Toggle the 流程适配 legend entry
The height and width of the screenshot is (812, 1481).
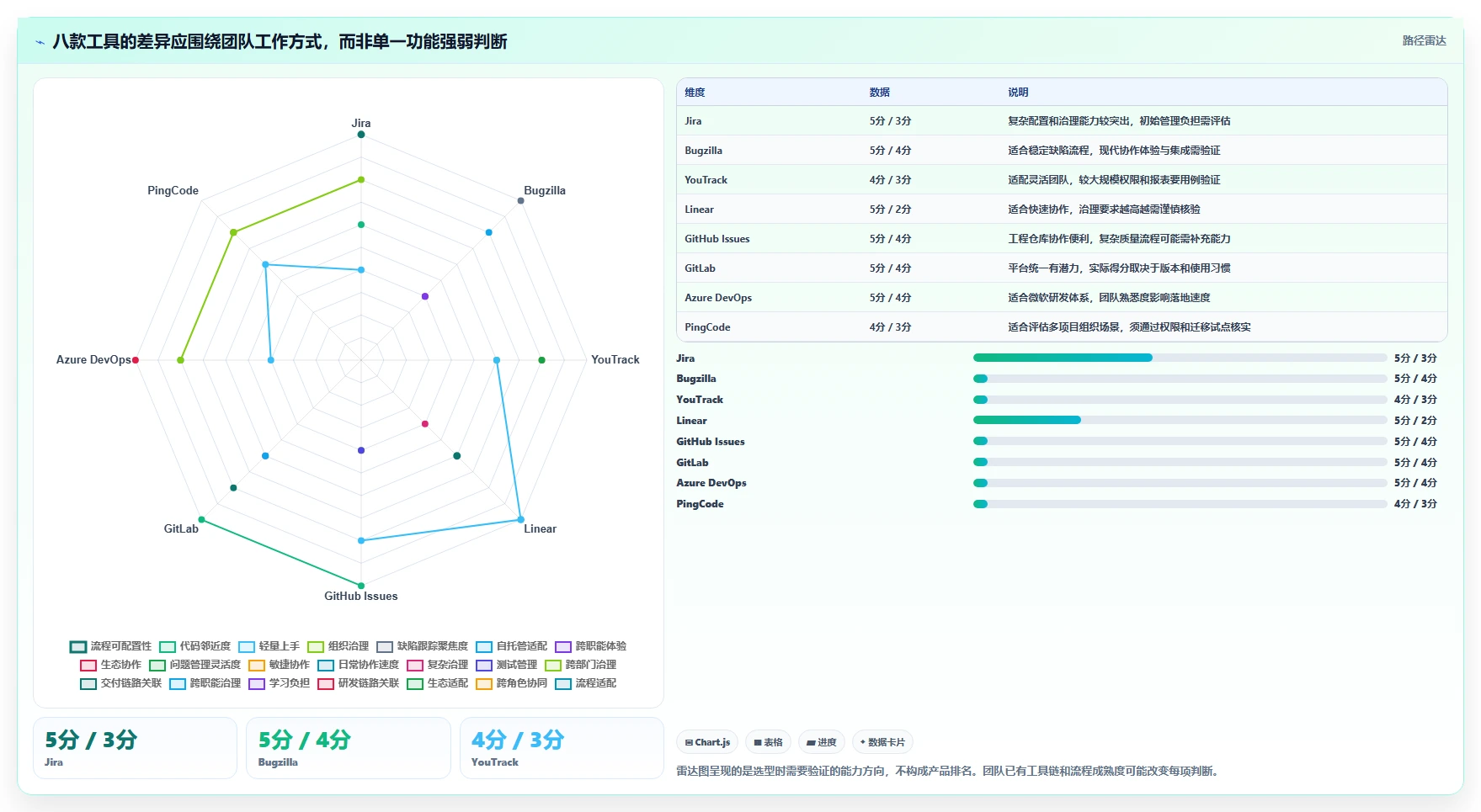(x=586, y=683)
